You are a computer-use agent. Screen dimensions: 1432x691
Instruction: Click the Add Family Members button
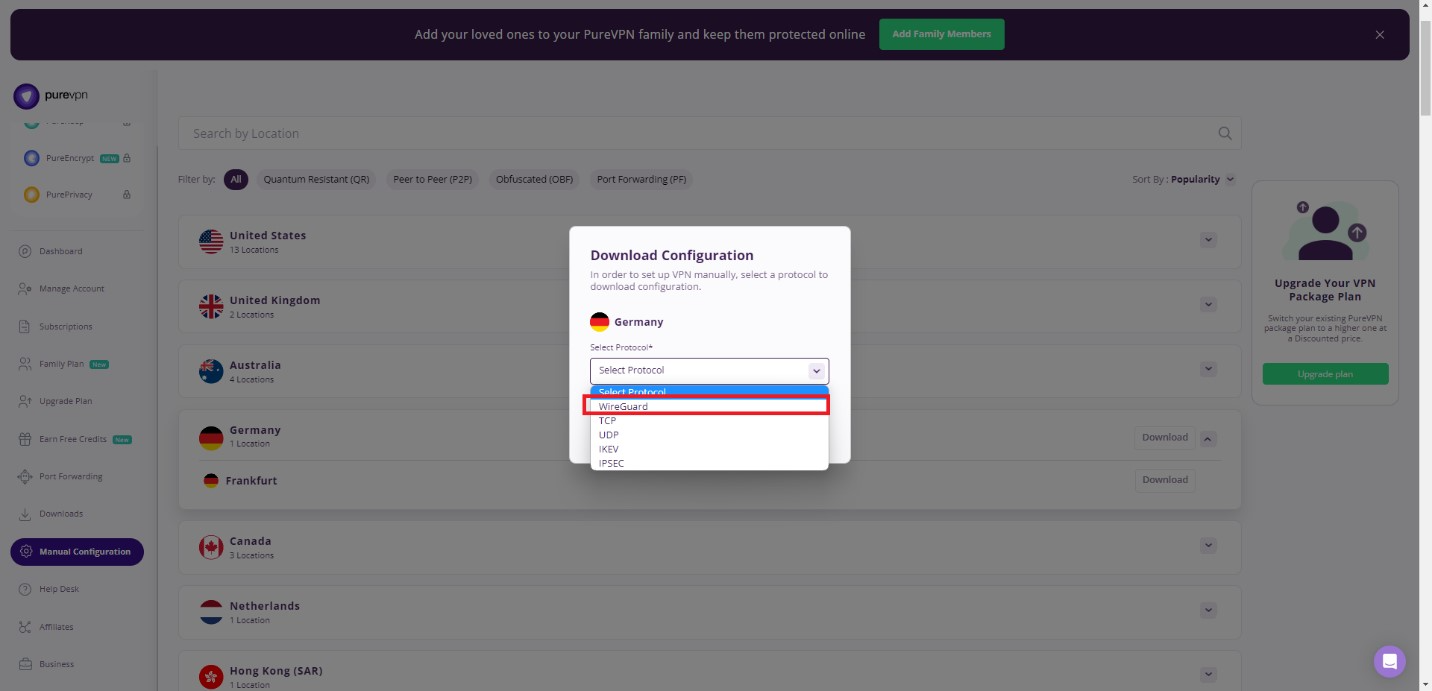tap(941, 34)
